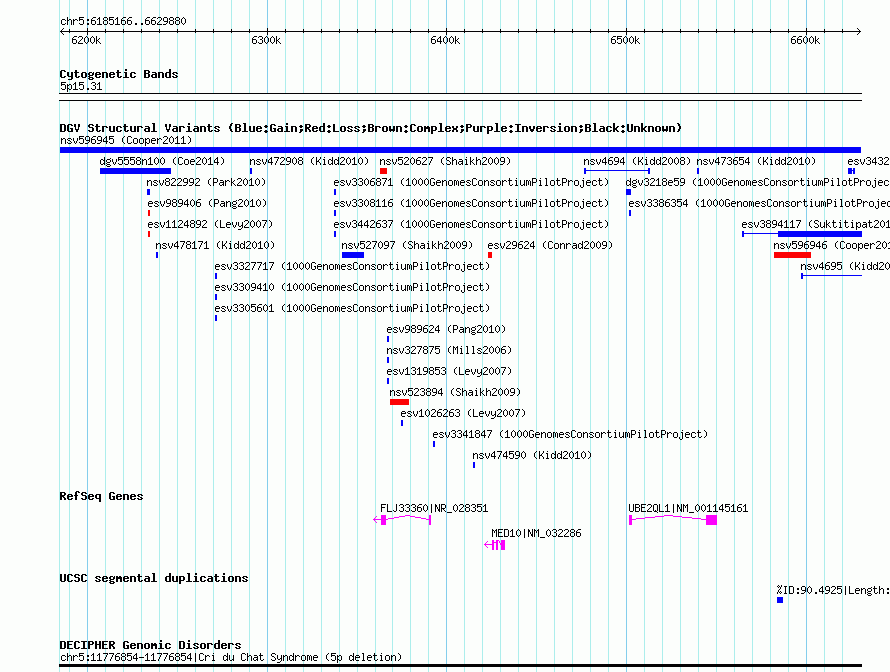Open nsv327875 (Mills2006) label
Viewport: 890px width, 672px height.
(449, 350)
